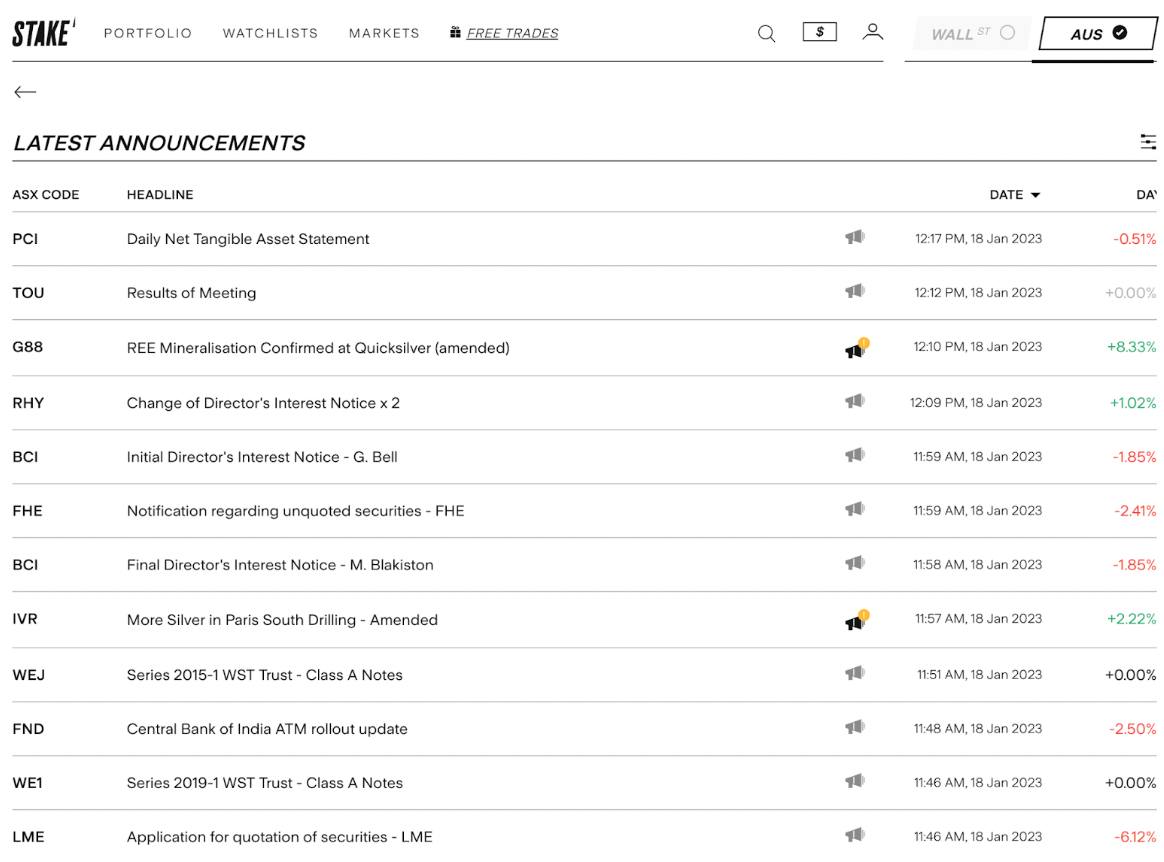
Task: Open 'Final Director's Interest Notice - M. Blakiston'
Action: point(280,565)
